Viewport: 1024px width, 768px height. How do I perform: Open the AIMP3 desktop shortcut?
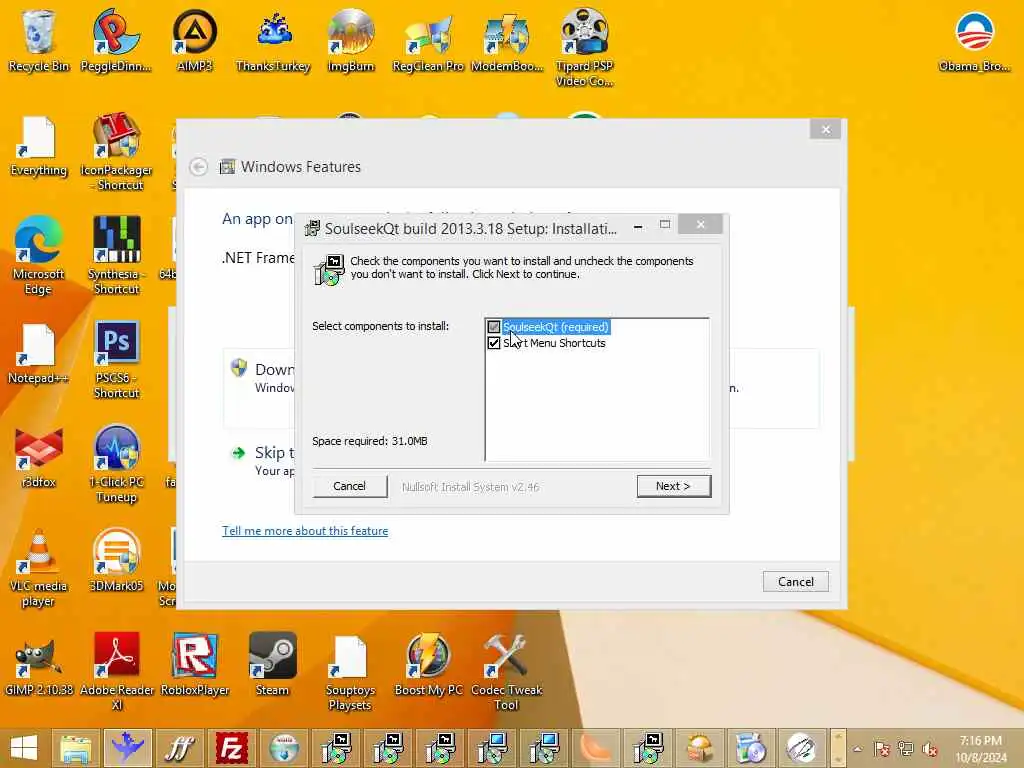pyautogui.click(x=195, y=39)
